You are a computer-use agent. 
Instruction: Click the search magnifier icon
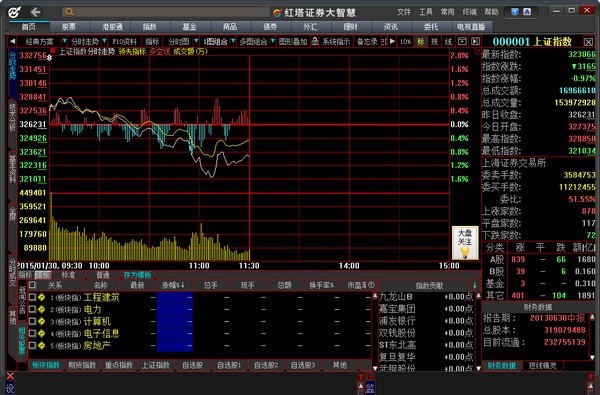click(x=69, y=12)
